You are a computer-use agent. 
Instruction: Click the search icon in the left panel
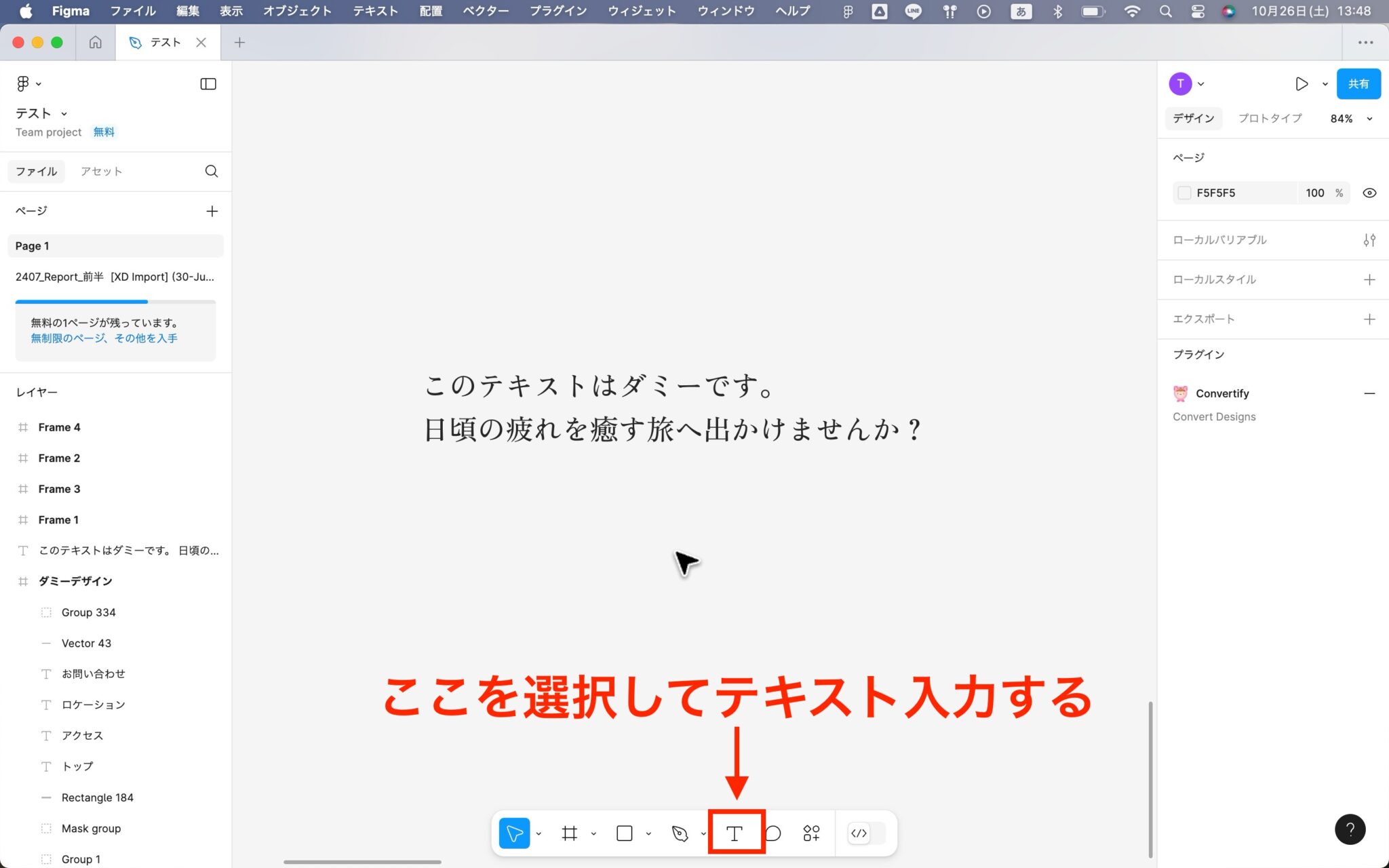point(212,171)
